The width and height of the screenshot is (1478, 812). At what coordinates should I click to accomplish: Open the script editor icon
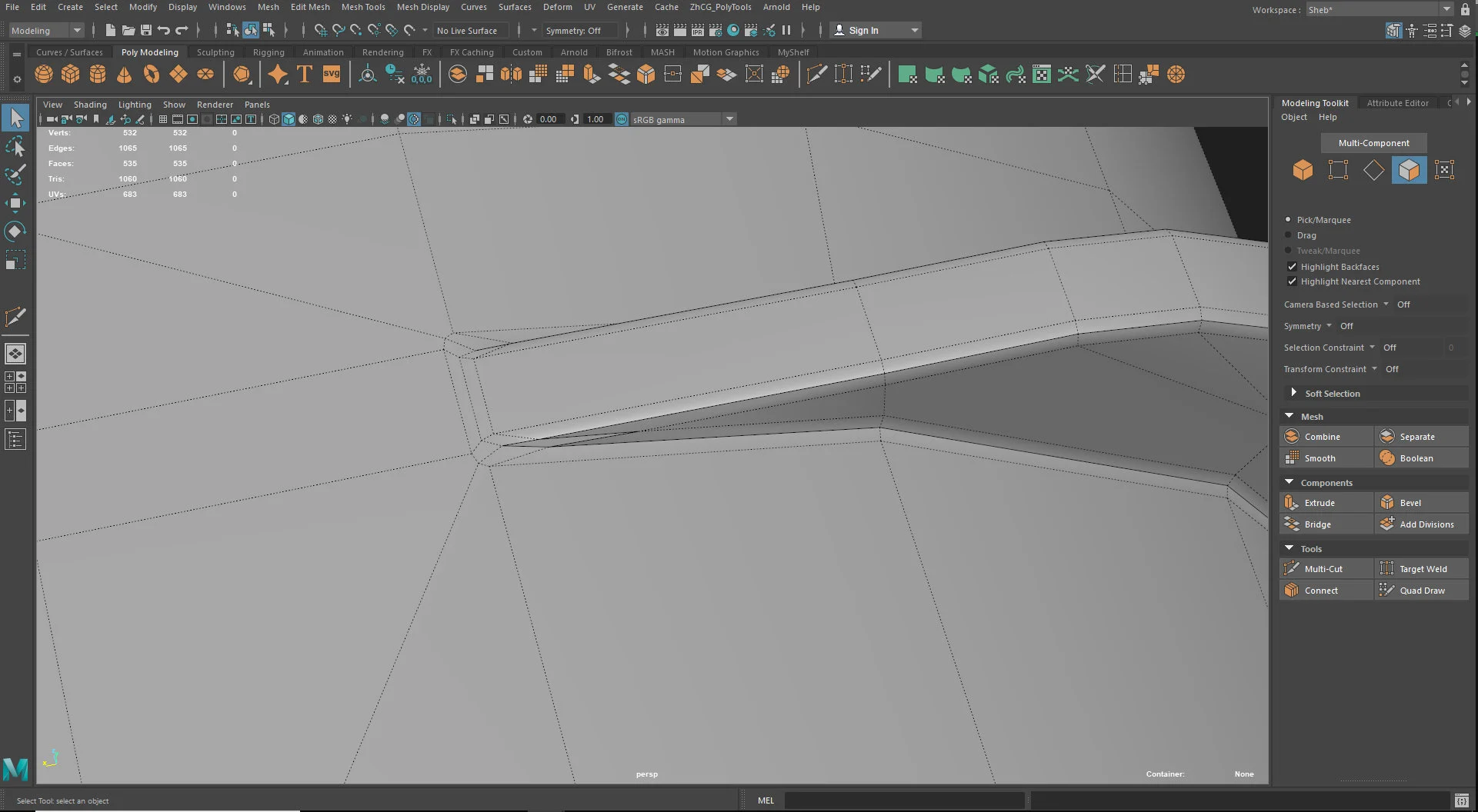tap(1462, 800)
